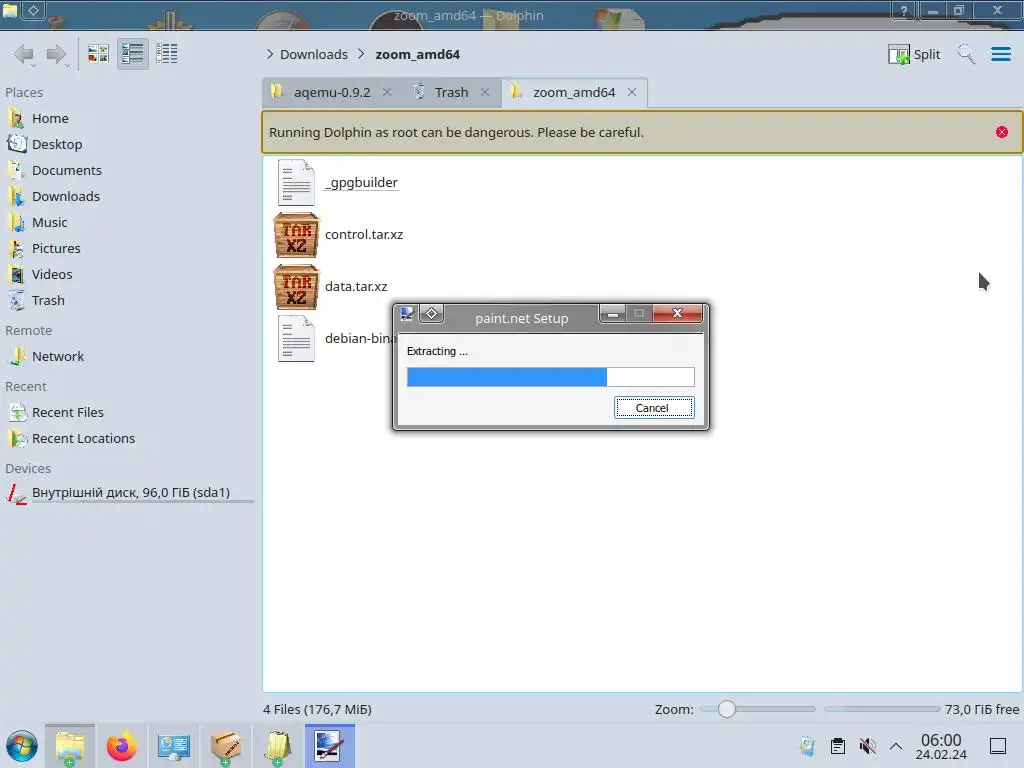Open the clock showing 06:00

[x=941, y=746]
